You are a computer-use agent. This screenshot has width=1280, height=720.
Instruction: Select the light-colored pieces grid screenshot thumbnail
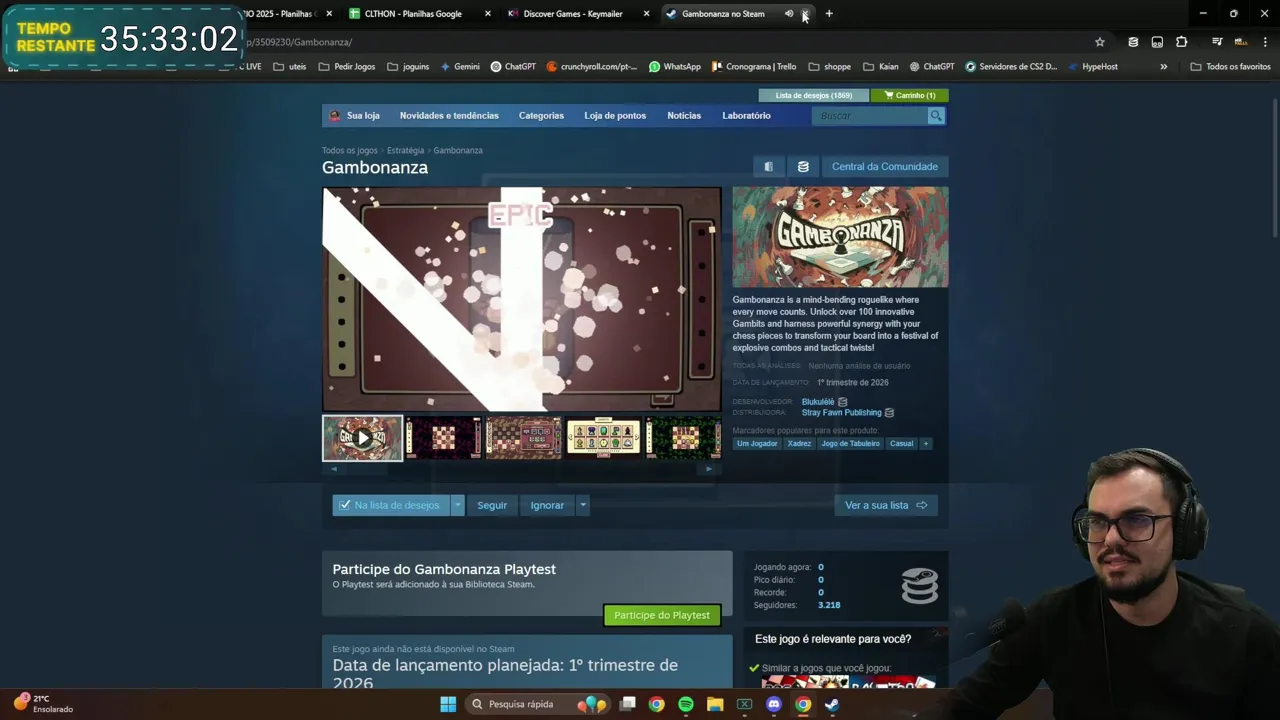coord(603,438)
